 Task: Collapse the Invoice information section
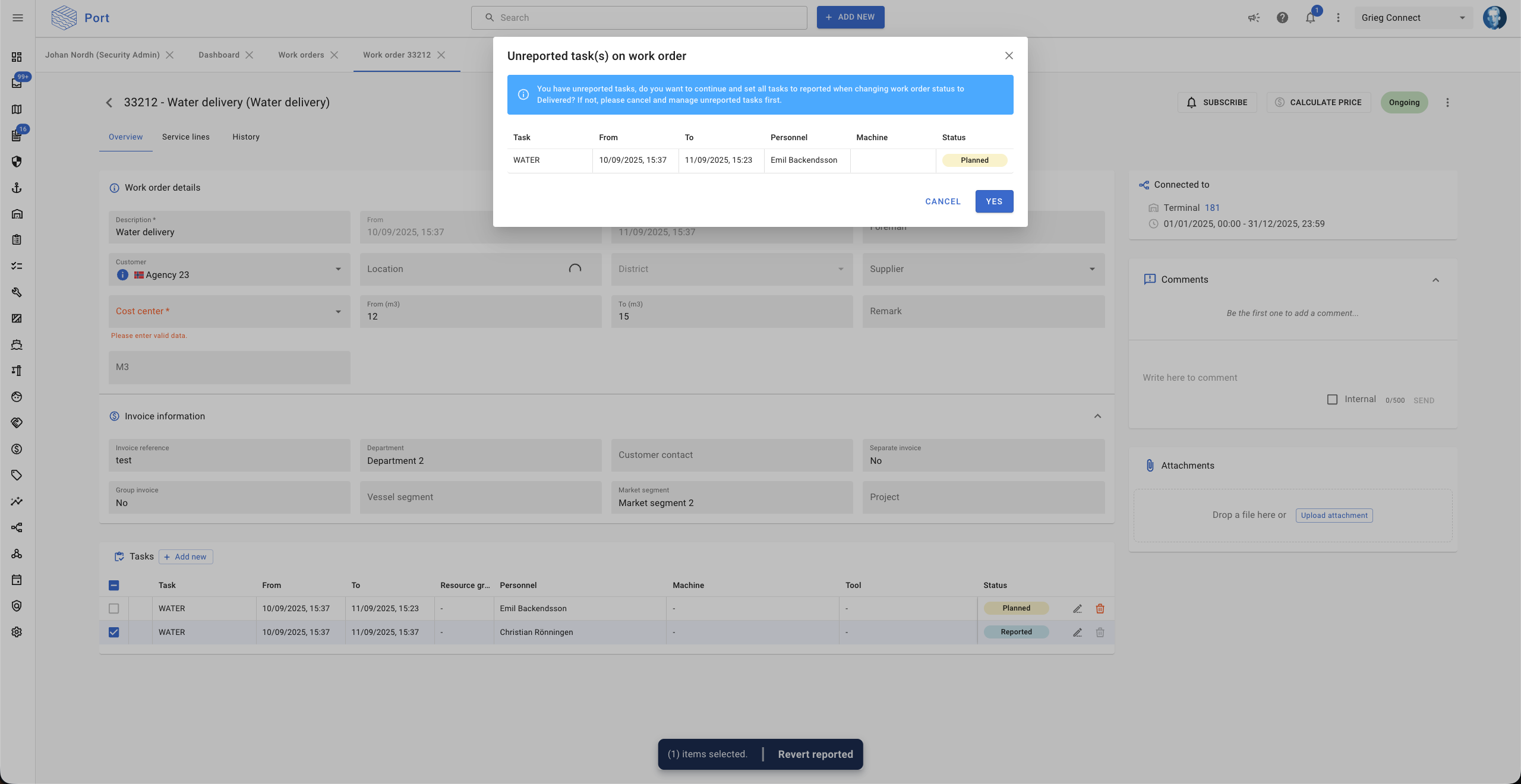pyautogui.click(x=1097, y=416)
